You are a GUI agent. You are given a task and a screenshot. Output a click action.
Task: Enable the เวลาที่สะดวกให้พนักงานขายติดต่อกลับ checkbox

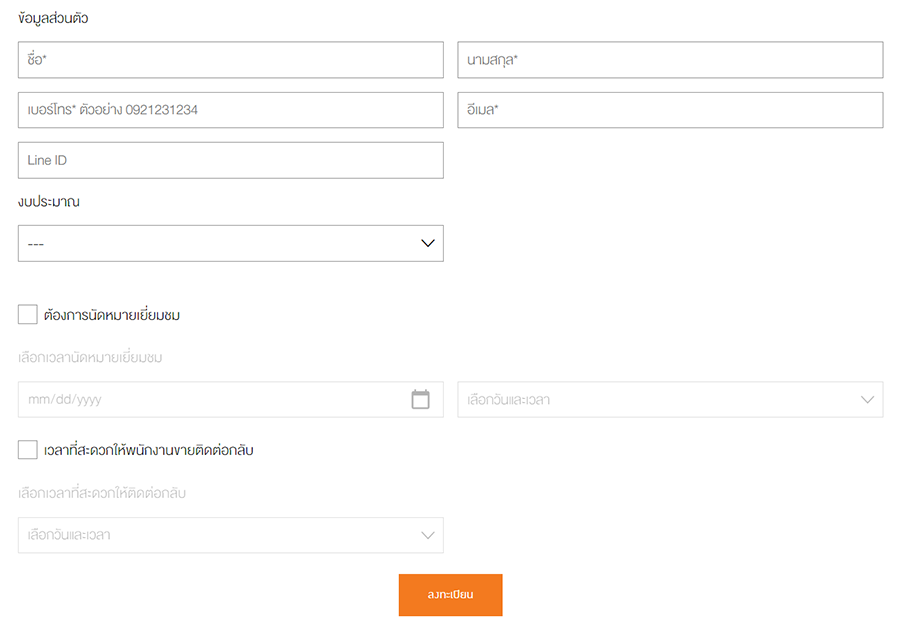pyautogui.click(x=28, y=450)
